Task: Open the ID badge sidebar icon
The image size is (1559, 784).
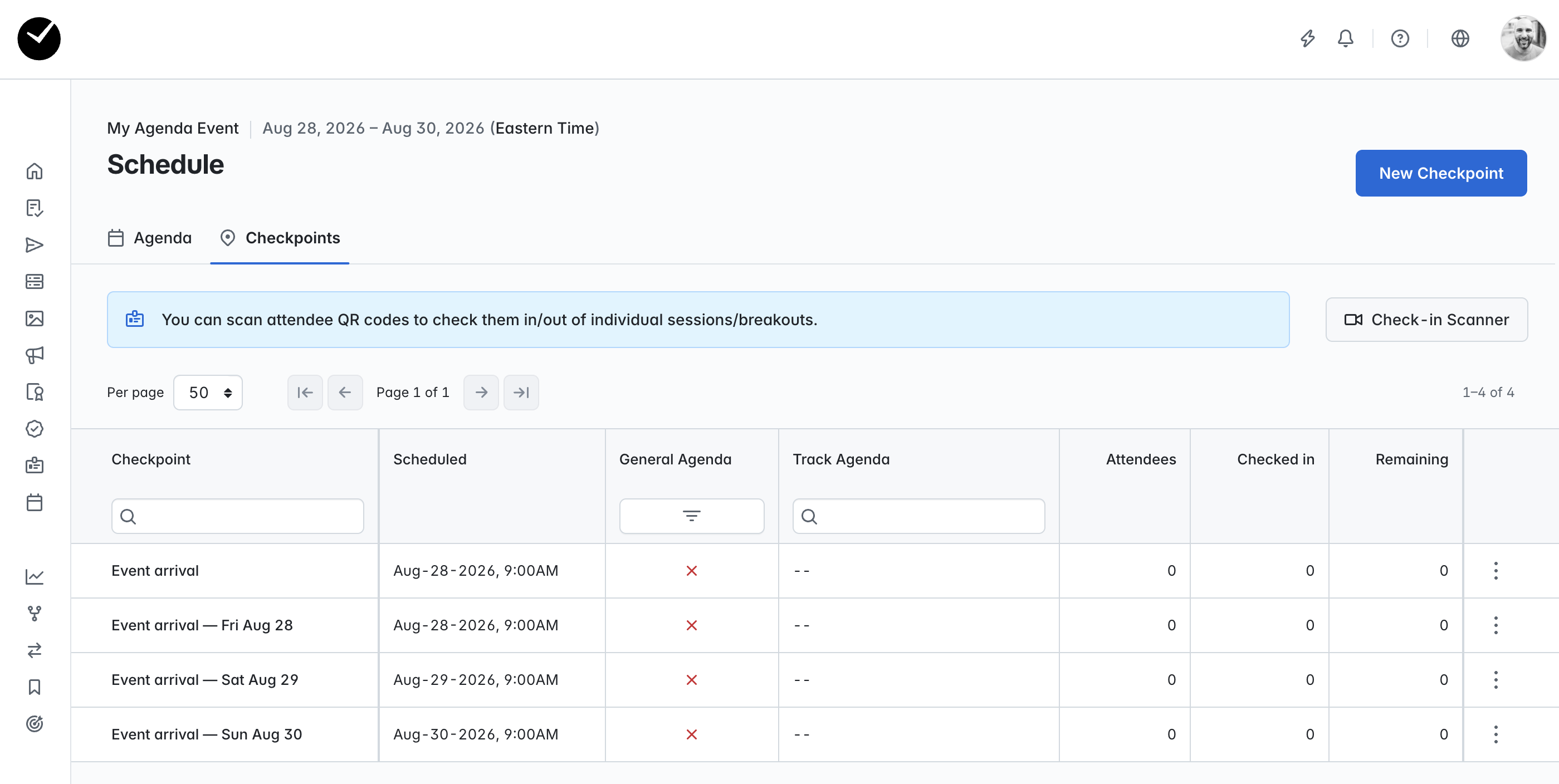Action: 35,465
